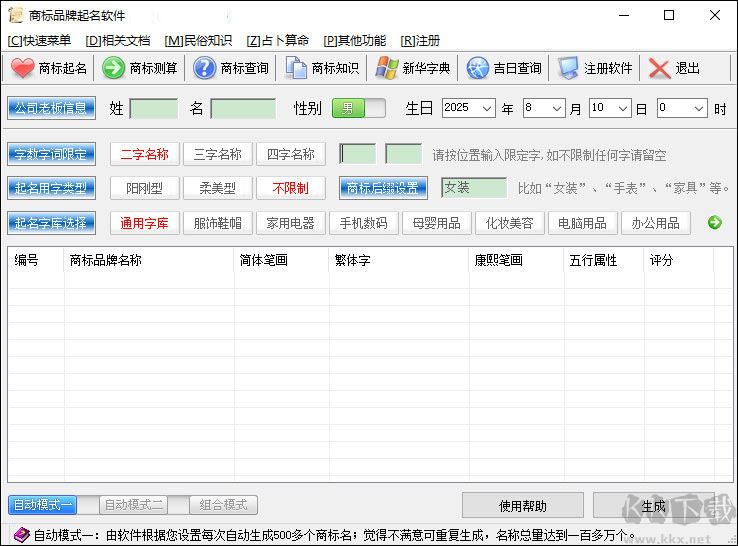
Task: Click 公司老板信息 button
Action: [x=51, y=108]
